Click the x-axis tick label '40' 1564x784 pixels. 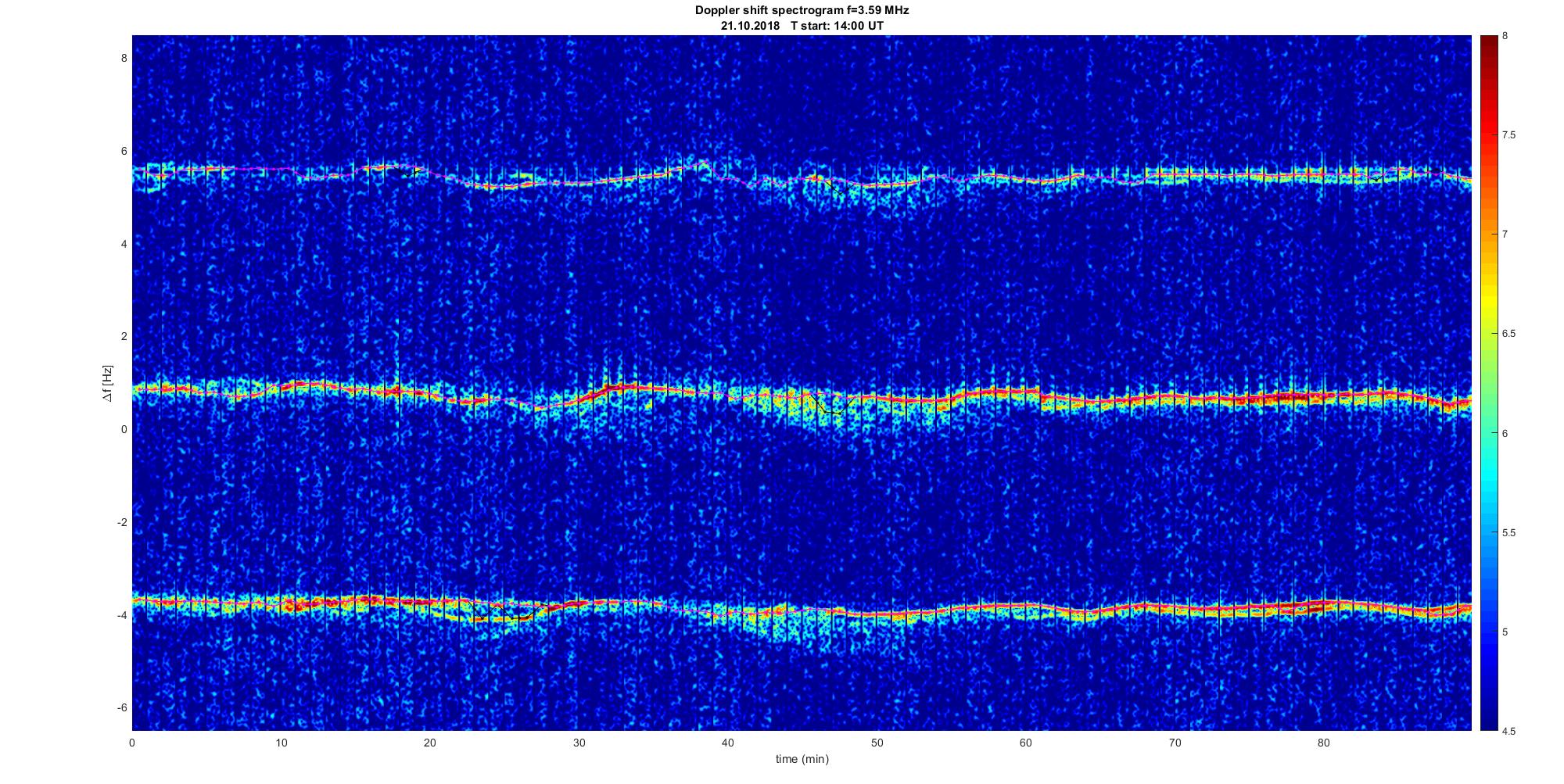coord(728,743)
